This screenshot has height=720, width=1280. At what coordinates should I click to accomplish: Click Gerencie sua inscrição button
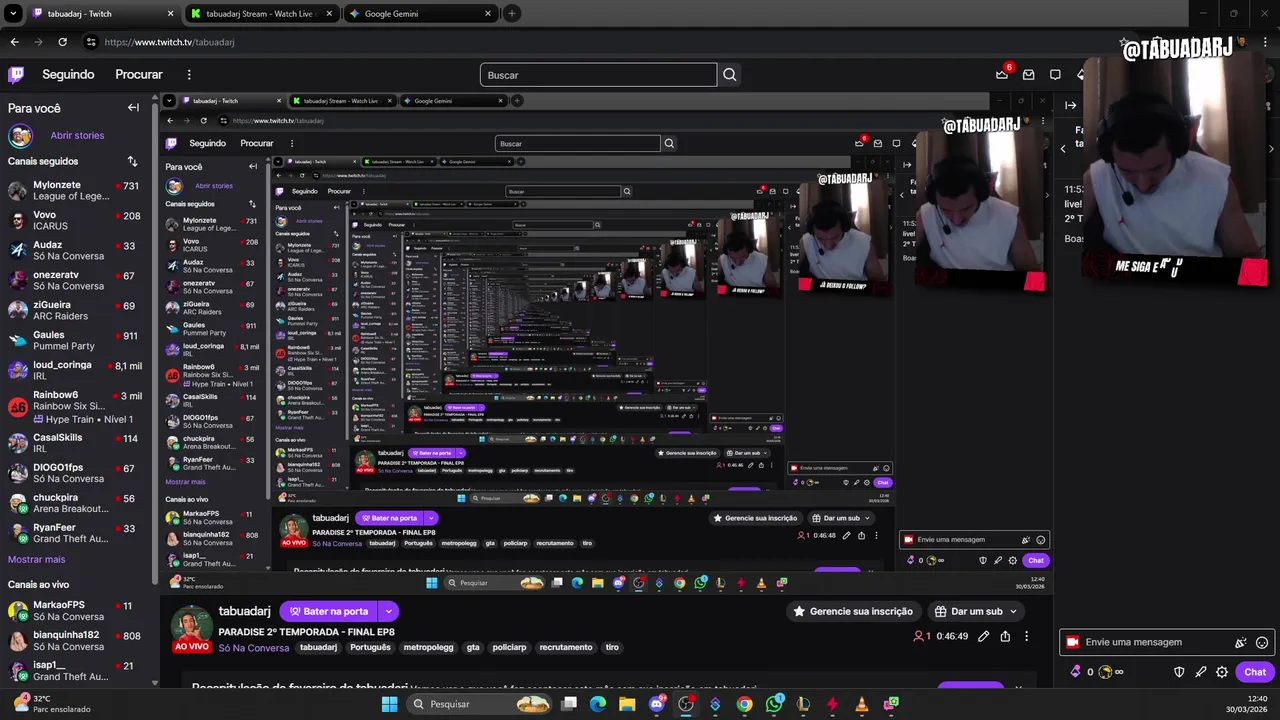(852, 611)
